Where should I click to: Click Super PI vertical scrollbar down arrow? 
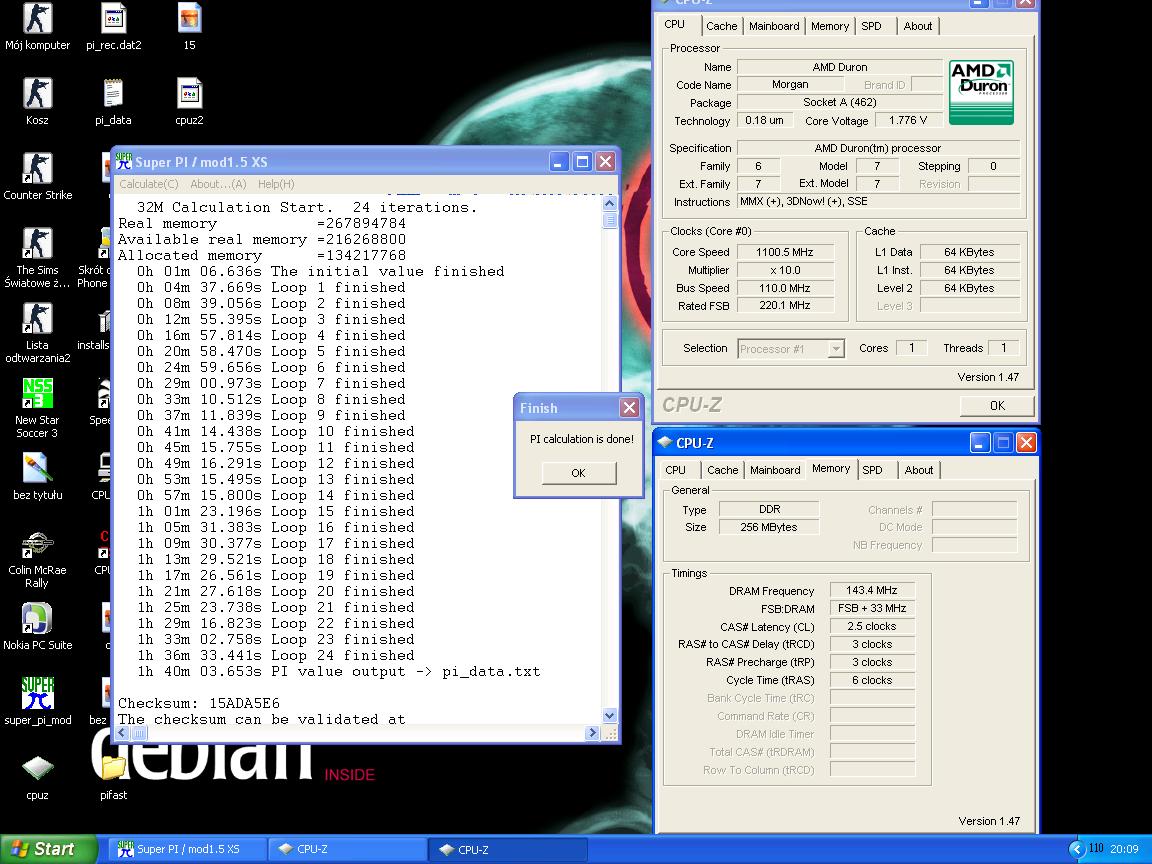(x=609, y=716)
